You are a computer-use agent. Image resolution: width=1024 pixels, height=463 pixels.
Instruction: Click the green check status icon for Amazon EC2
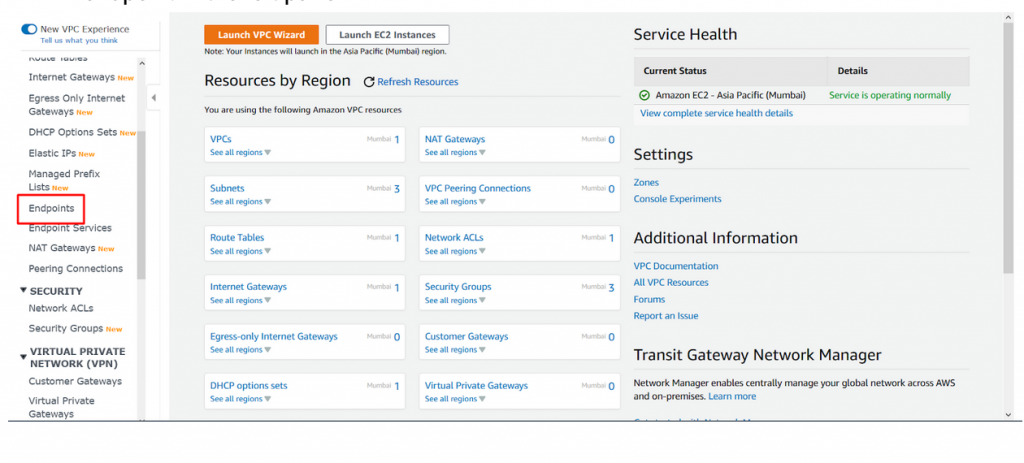(x=645, y=95)
